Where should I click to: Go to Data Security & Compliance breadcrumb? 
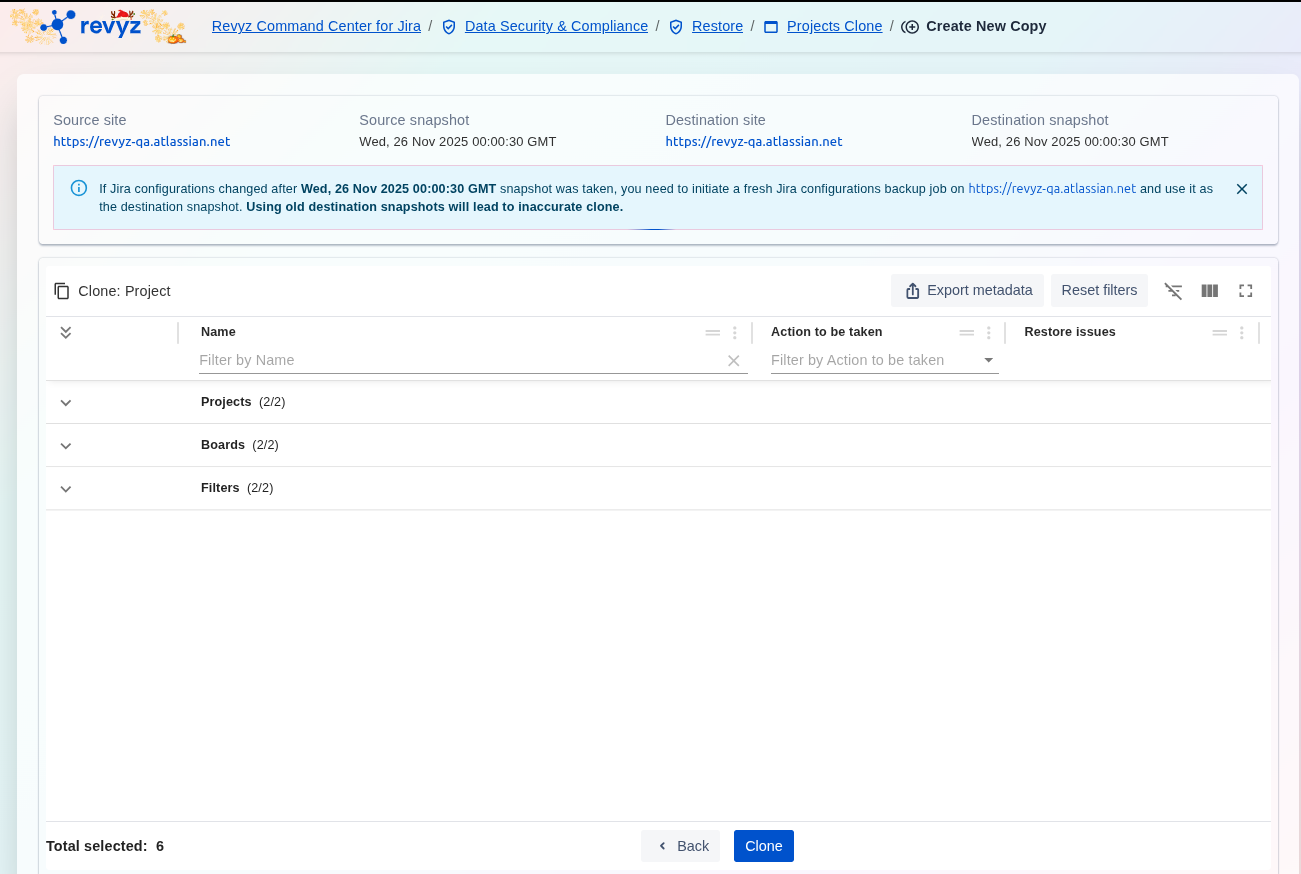click(556, 26)
